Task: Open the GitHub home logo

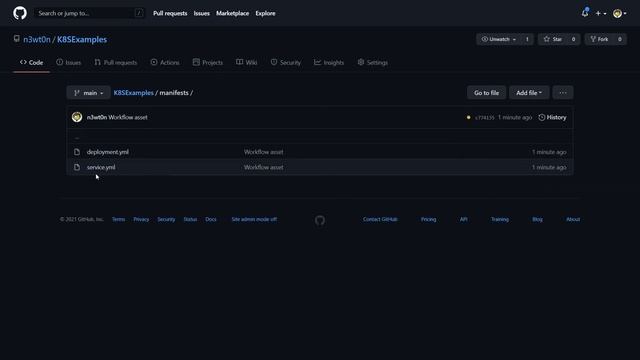Action: (20, 13)
